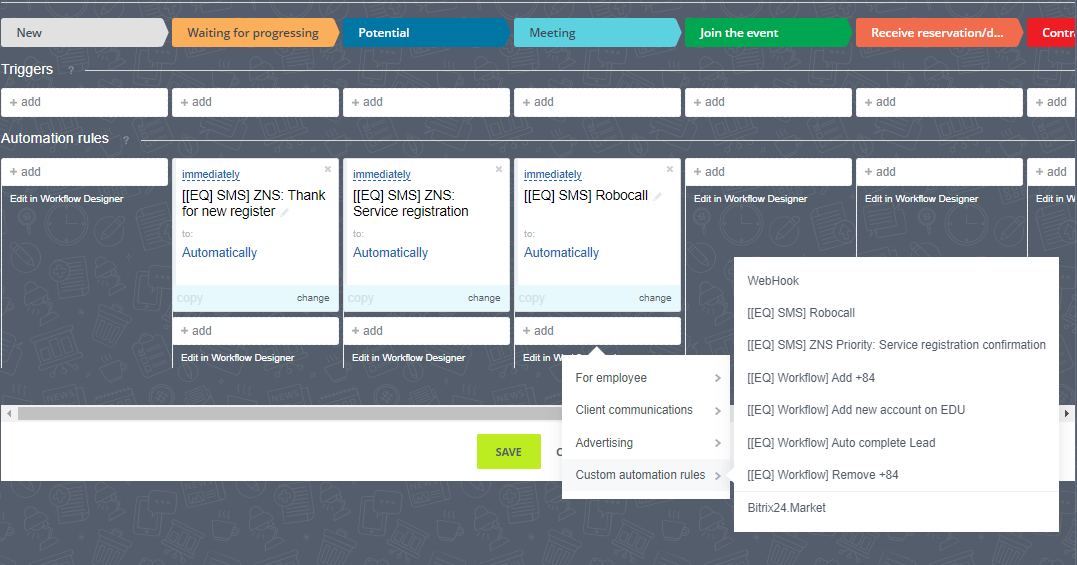The height and width of the screenshot is (565, 1077).
Task: Remove the 'Thank for new register' rule via X
Action: click(328, 170)
